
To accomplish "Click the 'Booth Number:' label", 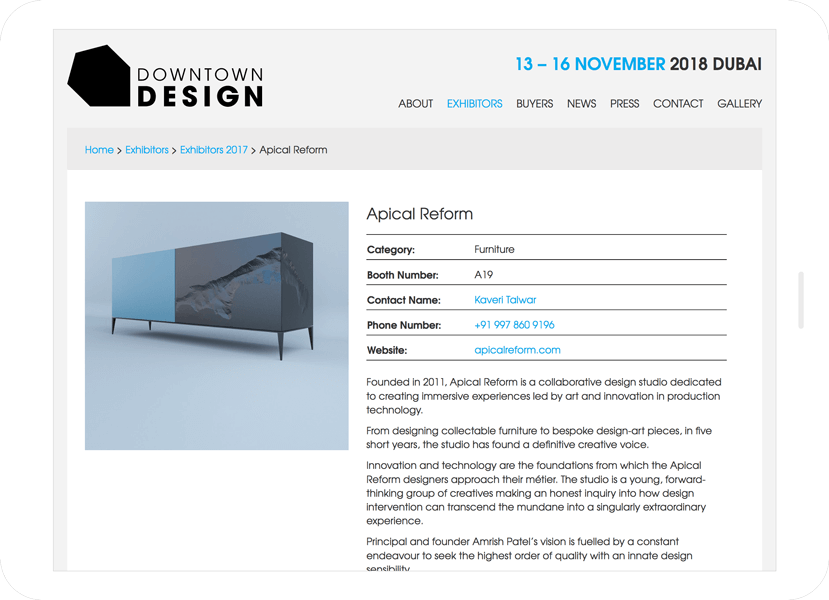I will [402, 275].
